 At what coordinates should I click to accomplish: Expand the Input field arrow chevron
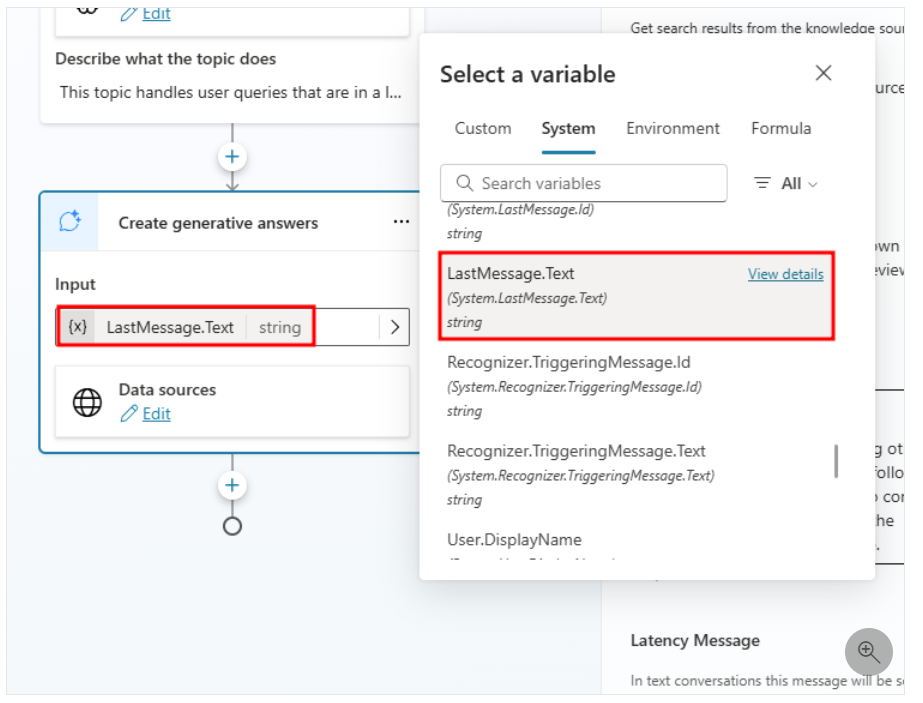click(394, 327)
